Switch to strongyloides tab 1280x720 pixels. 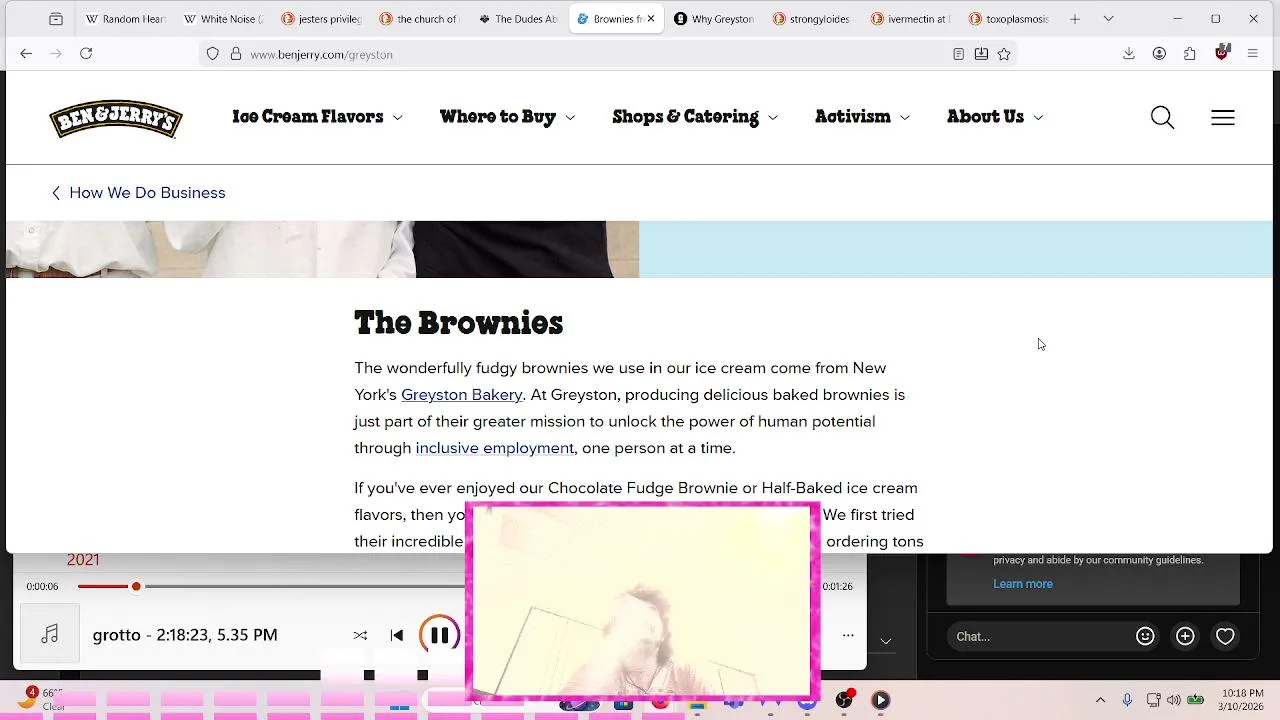(x=812, y=19)
